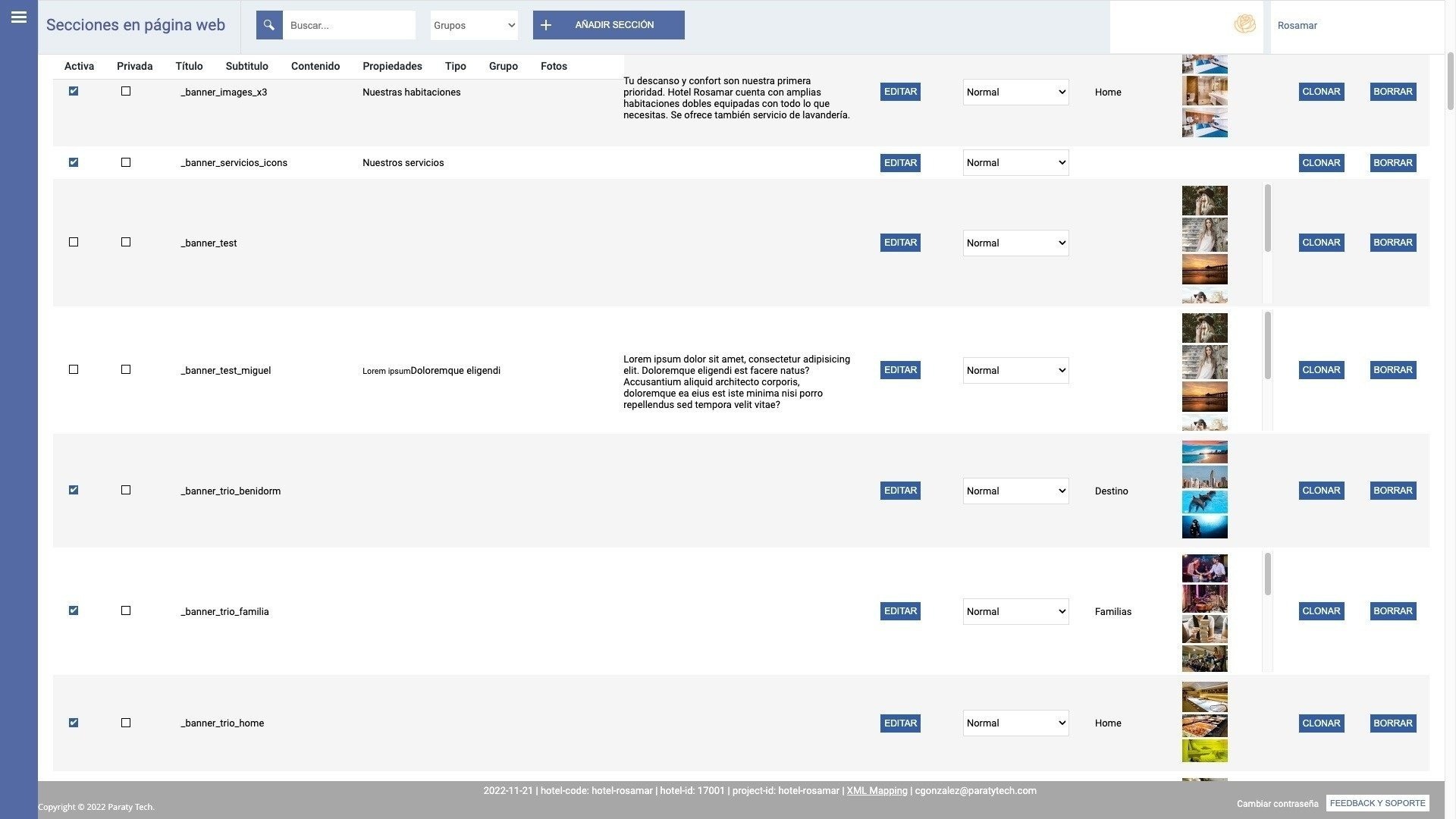Click the yellow-green photo in _banner_trio_home row
Viewport: 1456px width, 819px height.
(x=1204, y=751)
